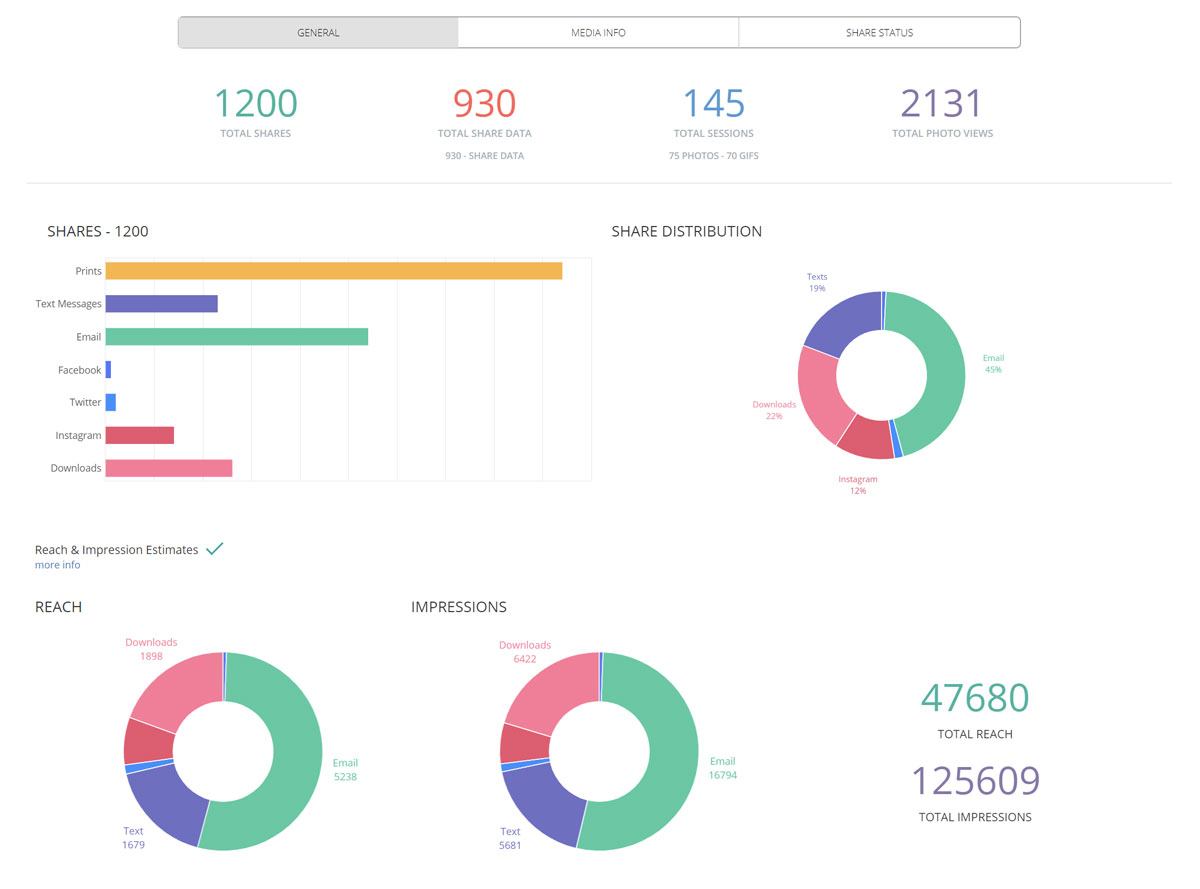
Task: Open the 'more info' link
Action: 57,565
